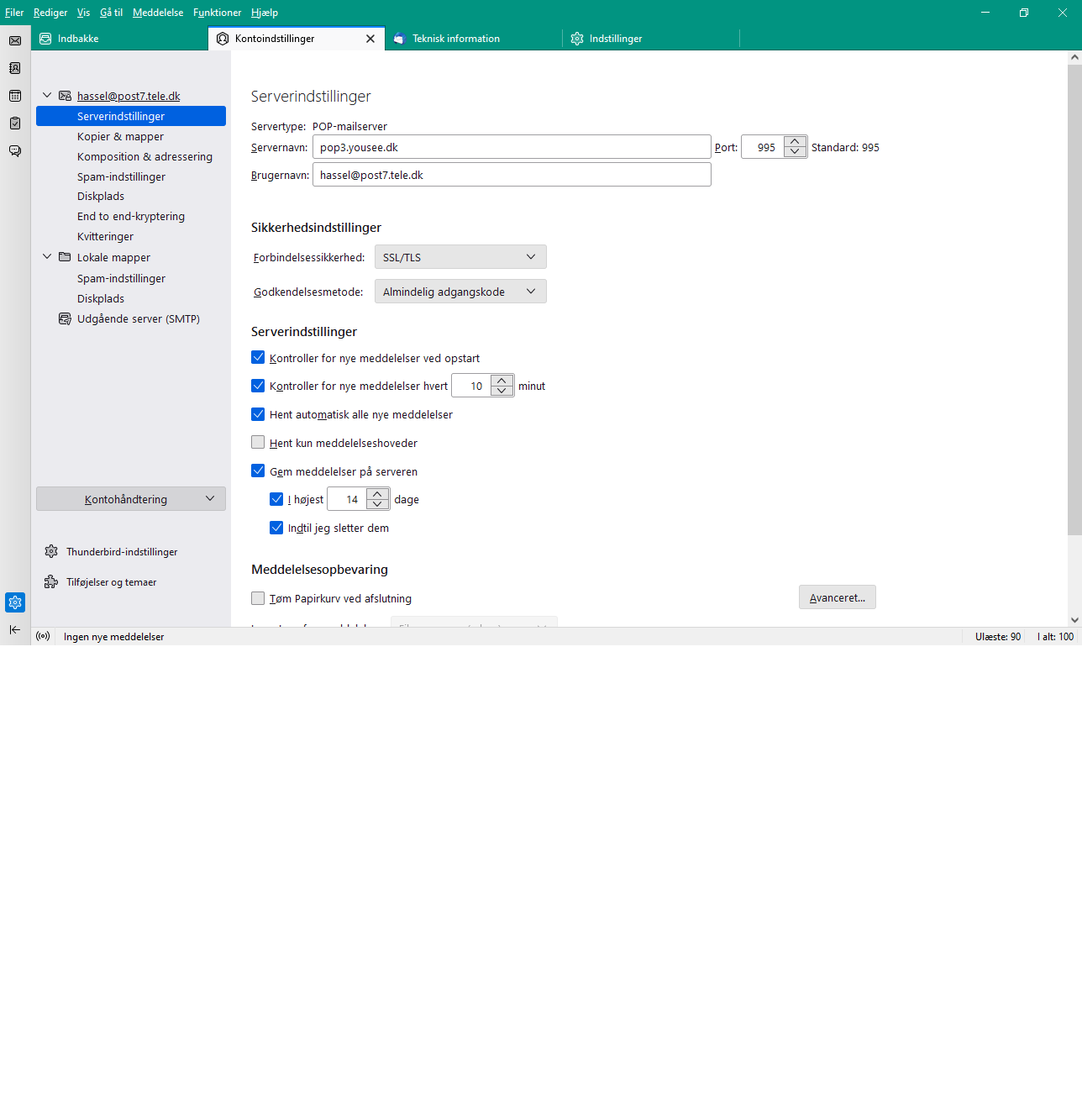Toggle Indtil jeg sletter dem checkbox
This screenshot has height=1120, width=1082.
click(276, 528)
